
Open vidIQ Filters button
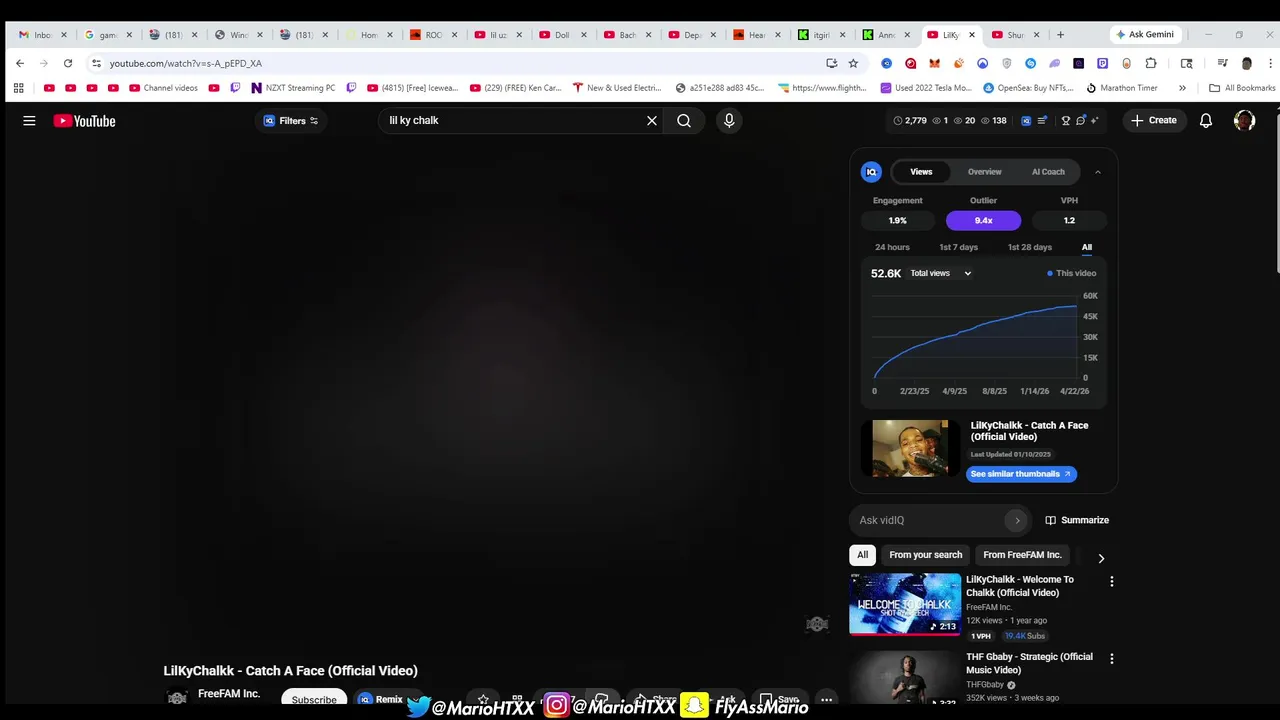click(x=291, y=121)
